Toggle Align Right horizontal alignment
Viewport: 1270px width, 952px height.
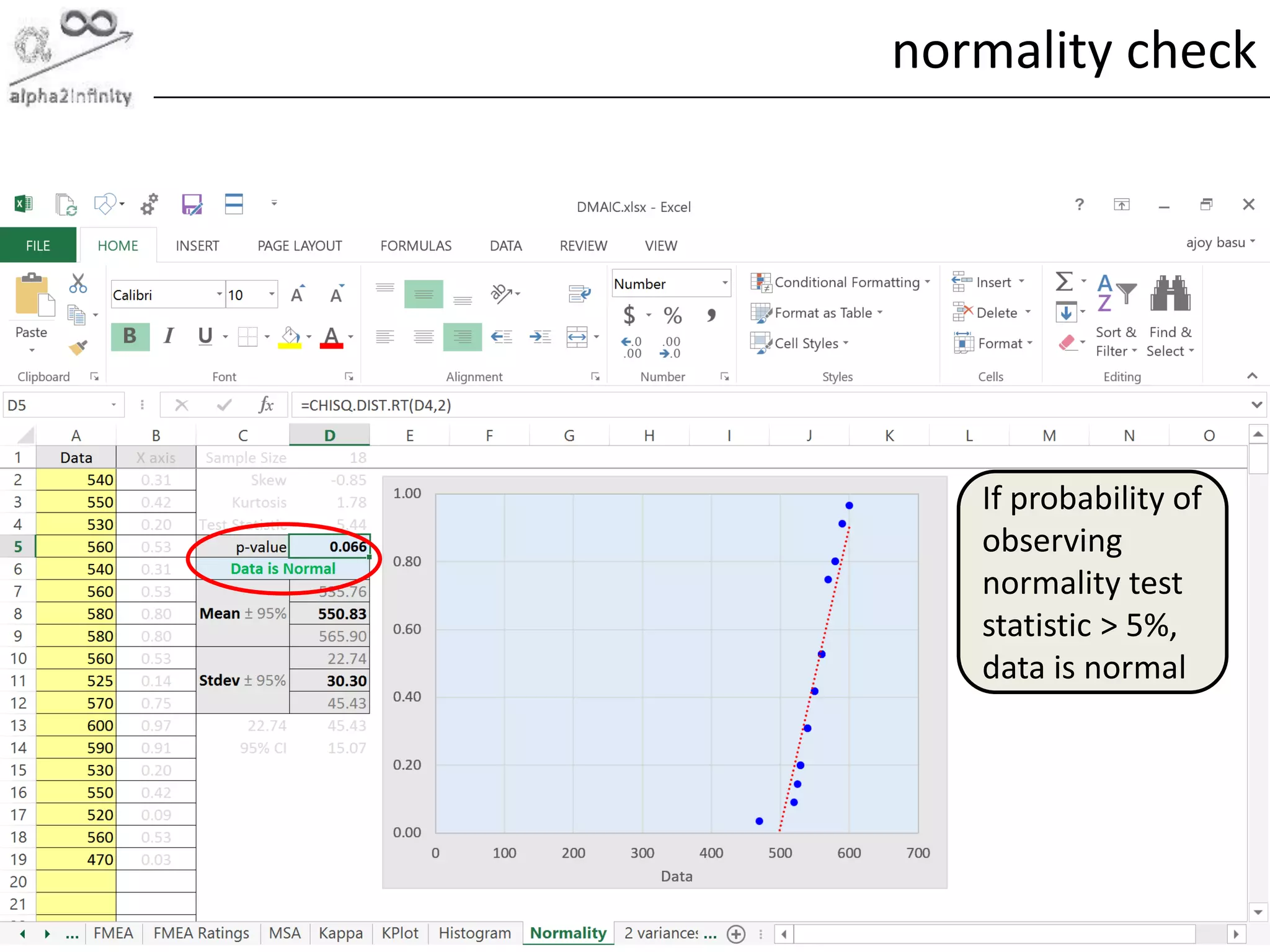click(x=463, y=337)
